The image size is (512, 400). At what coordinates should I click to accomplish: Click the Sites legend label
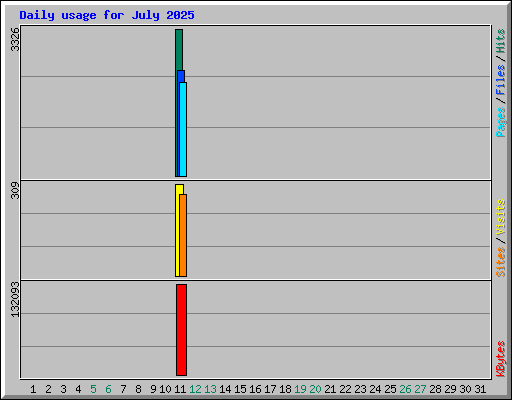500,262
